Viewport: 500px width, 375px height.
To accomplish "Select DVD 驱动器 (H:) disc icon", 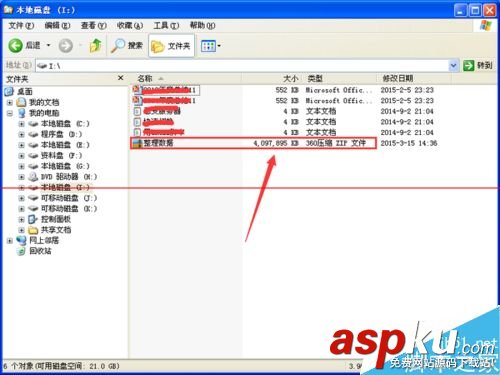I will click(x=33, y=177).
